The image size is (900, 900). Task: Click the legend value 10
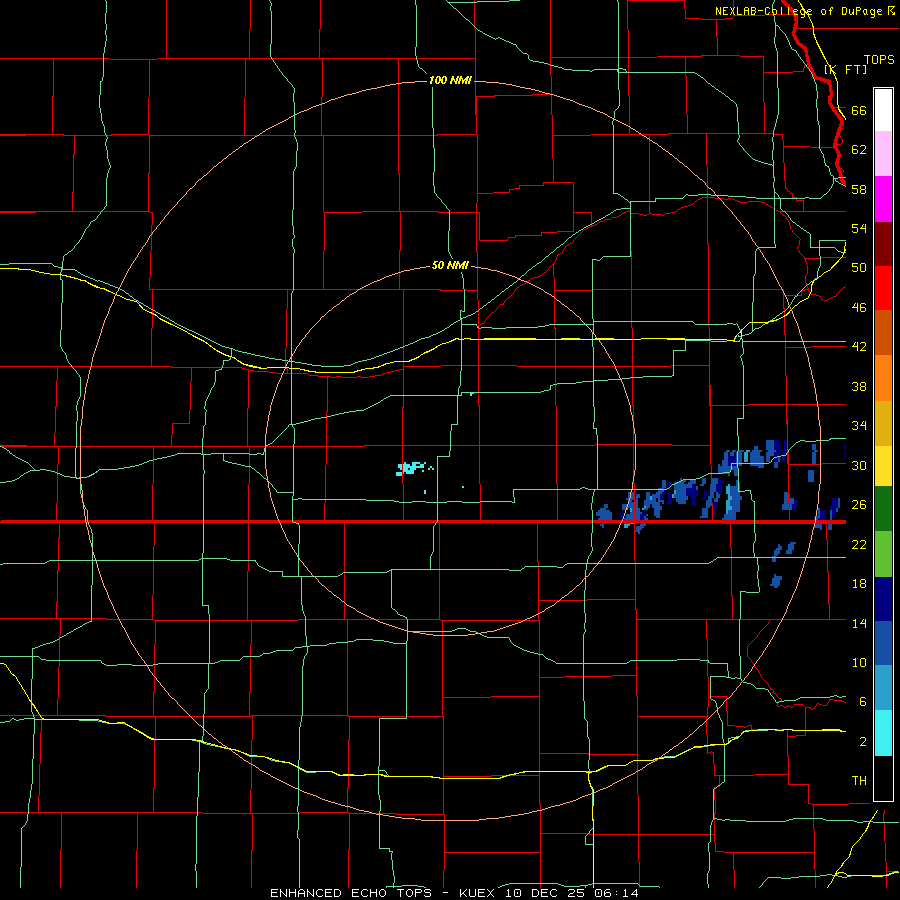click(859, 662)
